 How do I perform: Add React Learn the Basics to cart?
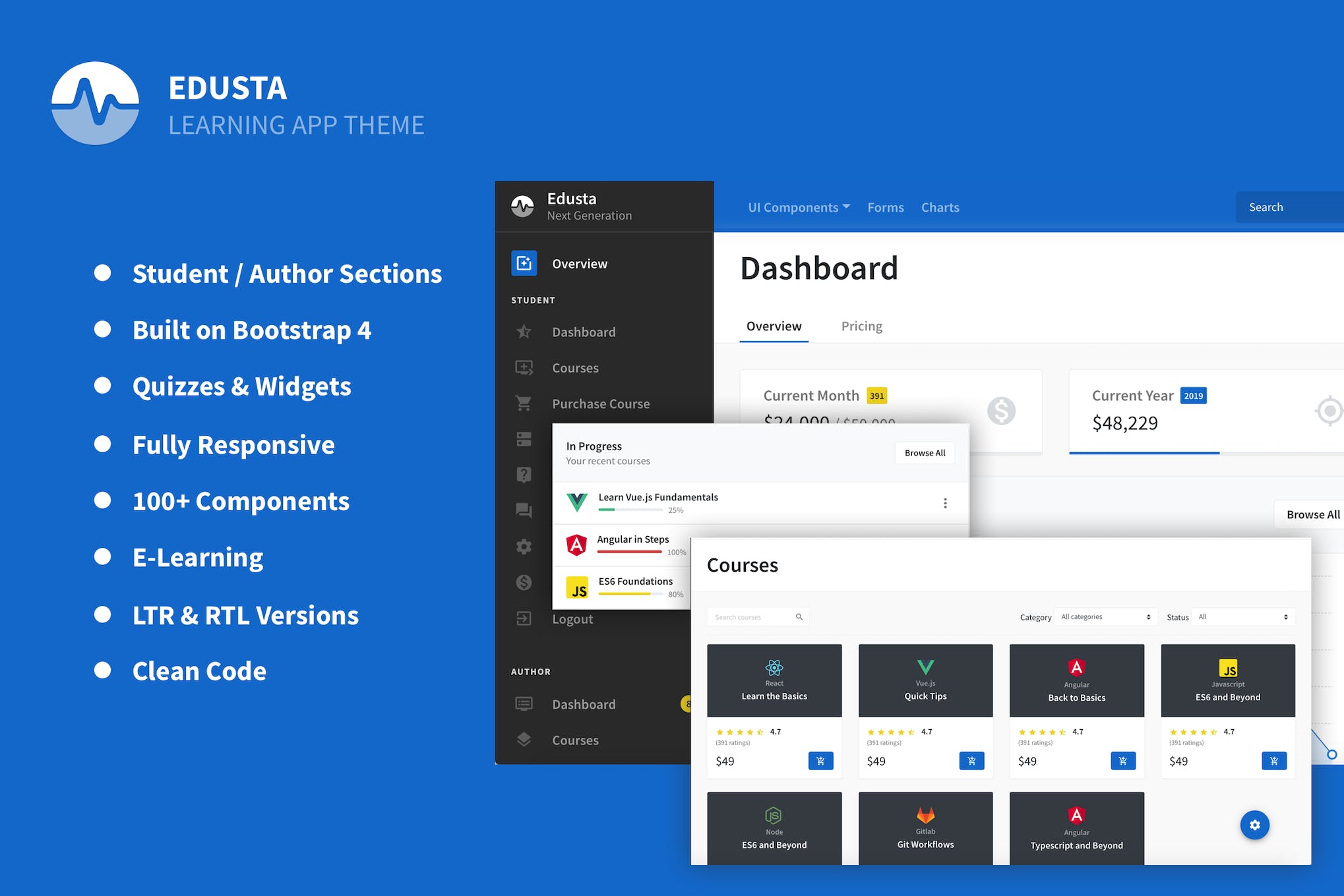click(x=820, y=761)
